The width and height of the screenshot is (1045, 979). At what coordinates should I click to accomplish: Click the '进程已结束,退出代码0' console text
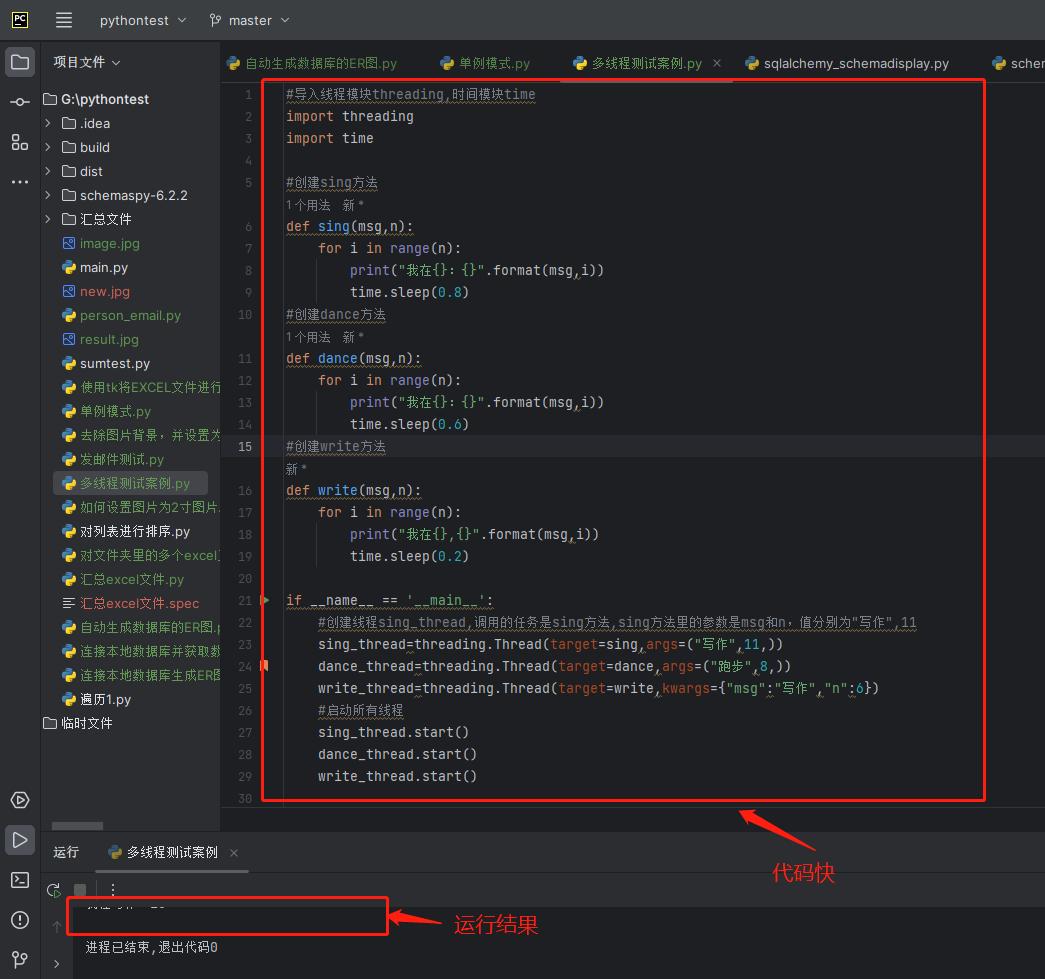pos(151,947)
